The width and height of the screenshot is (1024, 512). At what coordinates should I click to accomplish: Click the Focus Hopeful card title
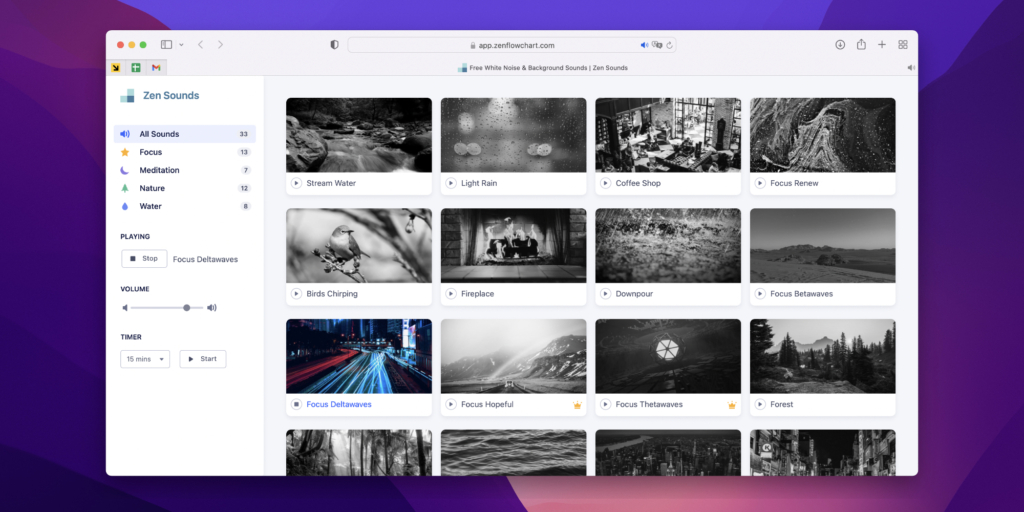[x=487, y=404]
